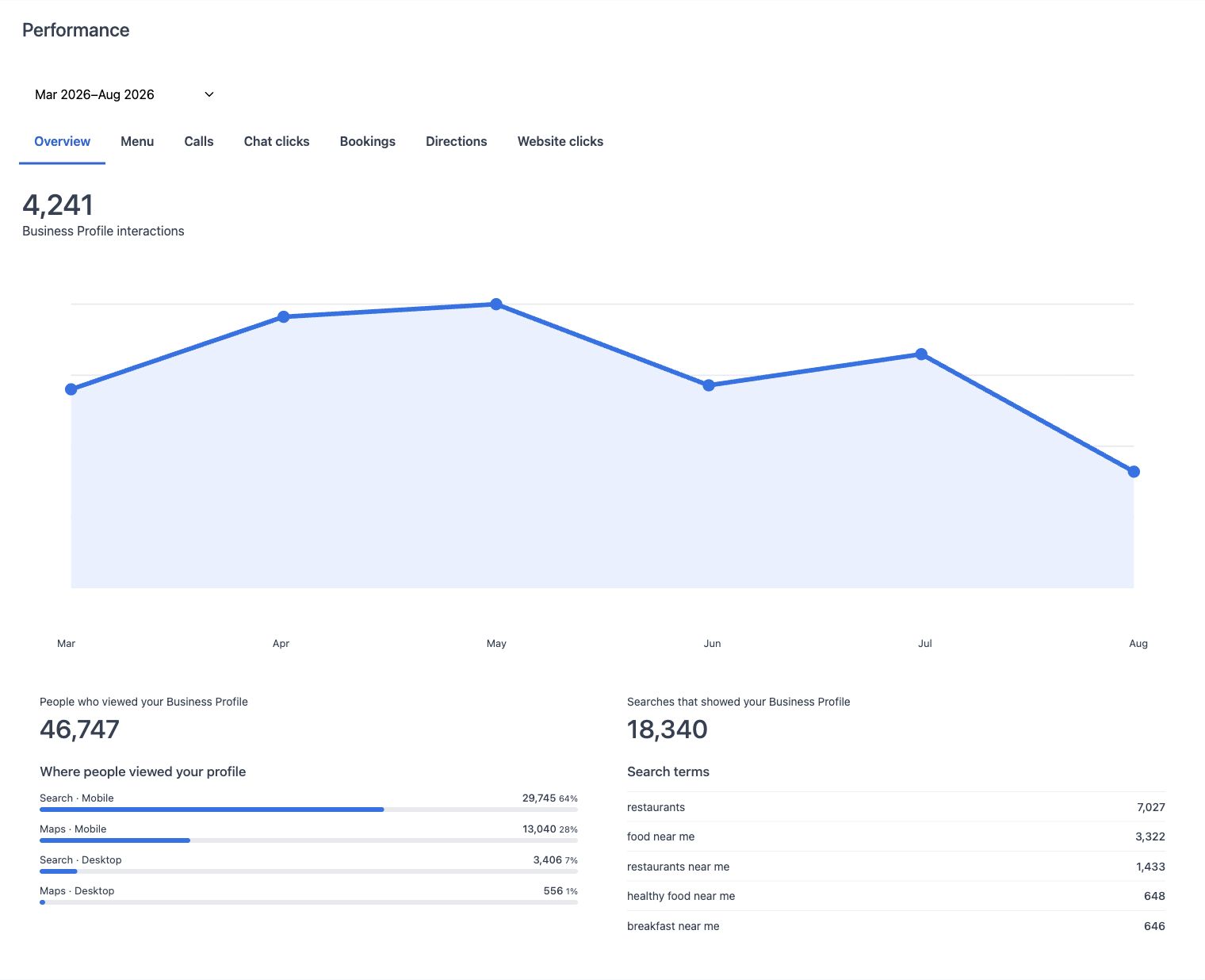Click the 1,433 search count value
The height and width of the screenshot is (980, 1205).
[x=1150, y=867]
